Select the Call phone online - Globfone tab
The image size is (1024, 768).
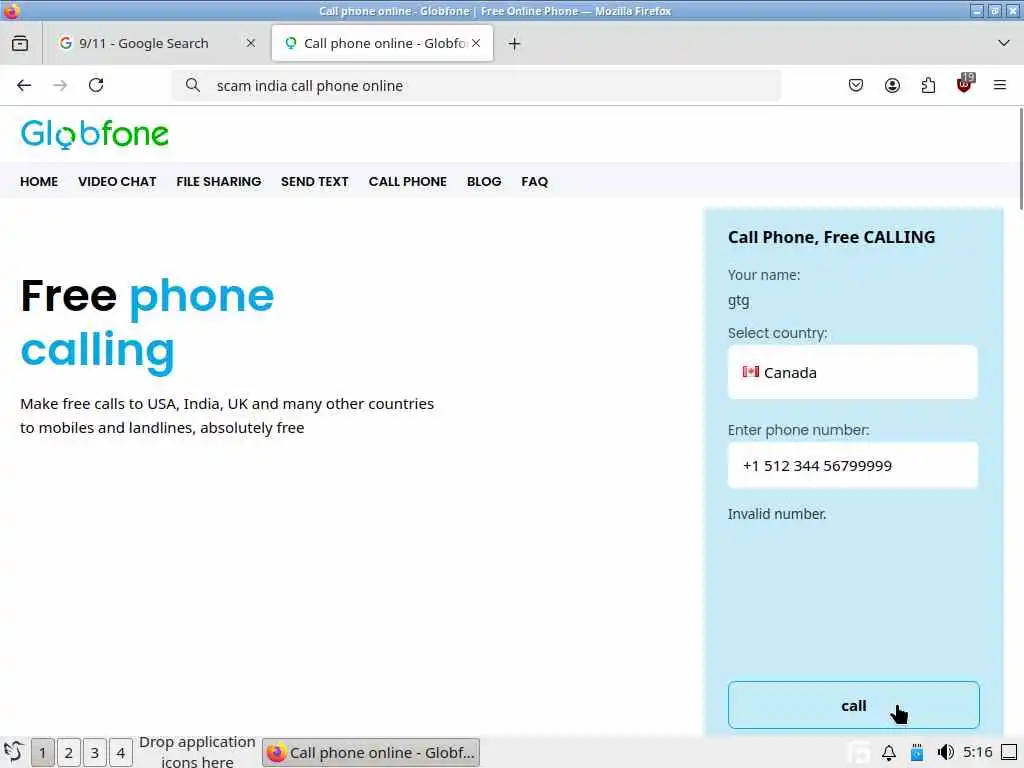pyautogui.click(x=382, y=44)
